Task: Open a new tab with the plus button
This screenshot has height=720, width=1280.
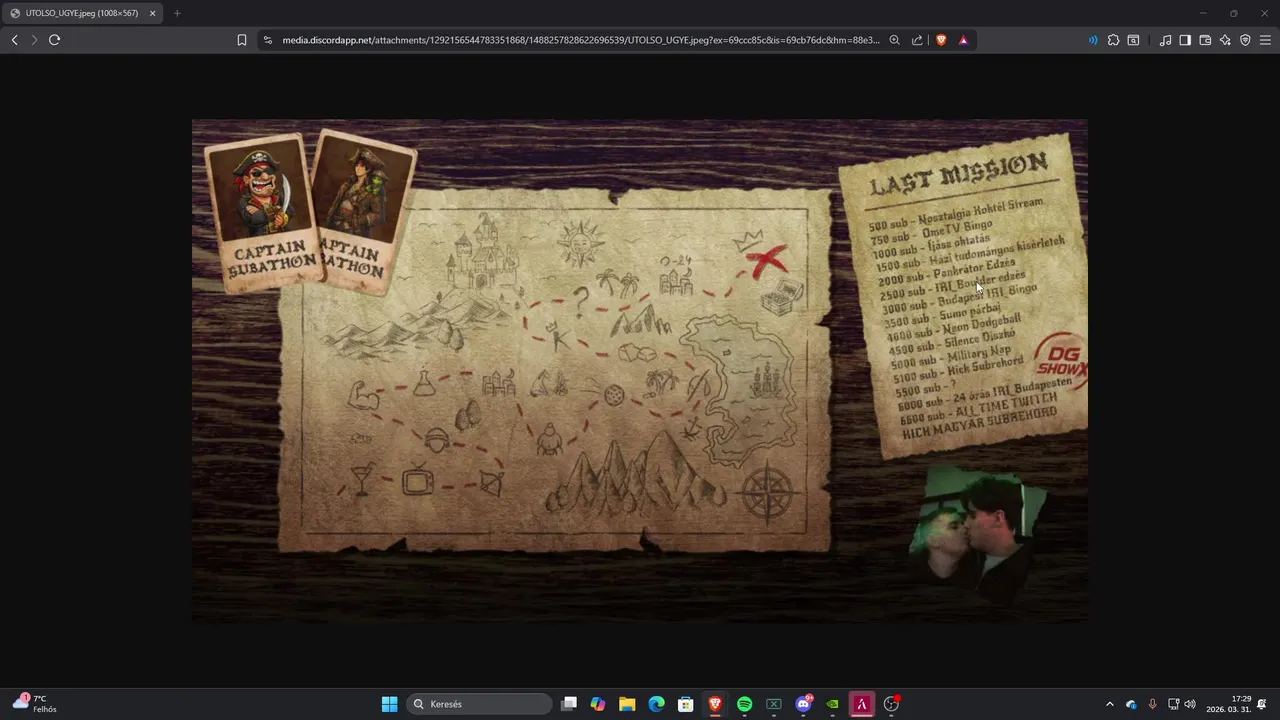Action: tap(177, 13)
